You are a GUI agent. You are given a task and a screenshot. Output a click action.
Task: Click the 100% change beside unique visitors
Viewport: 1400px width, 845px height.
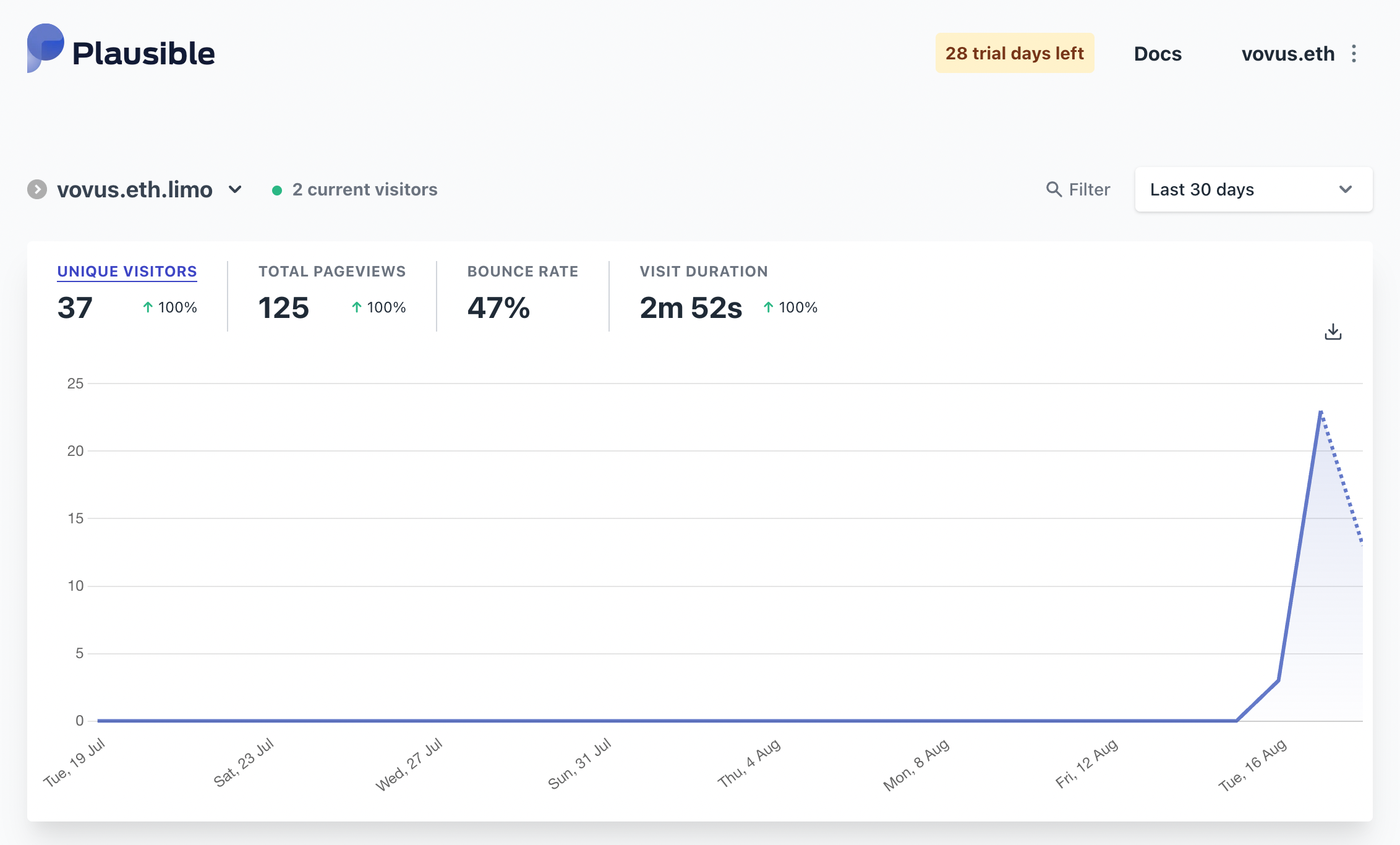click(x=177, y=307)
